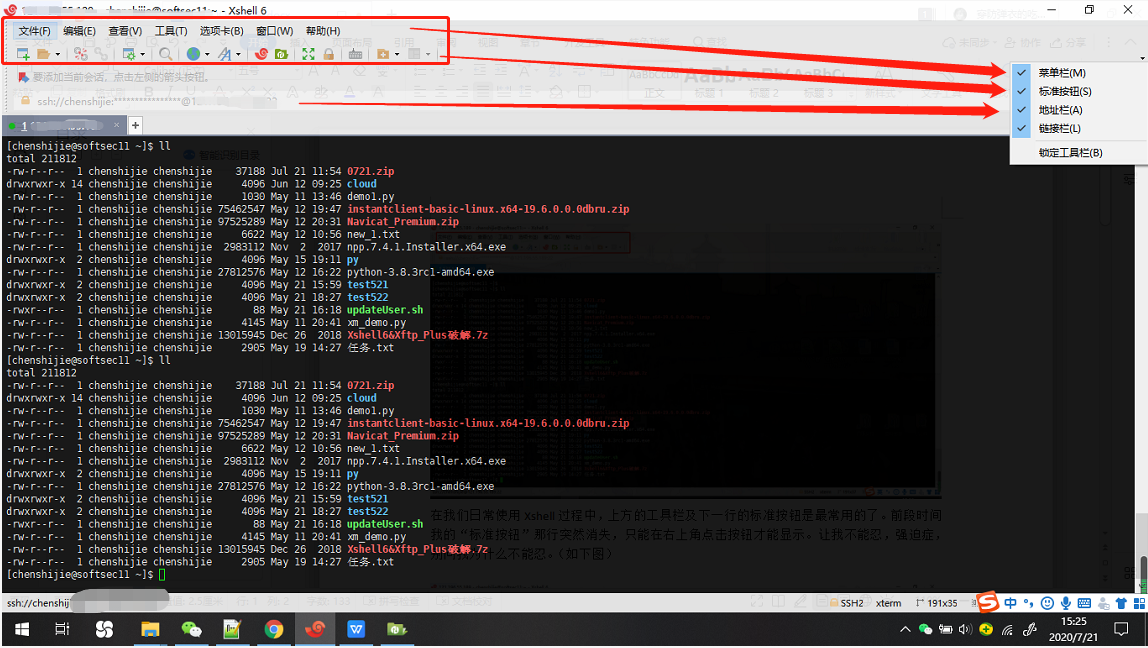Click the Sogou microphone voice input icon
The image size is (1148, 648).
1066,603
